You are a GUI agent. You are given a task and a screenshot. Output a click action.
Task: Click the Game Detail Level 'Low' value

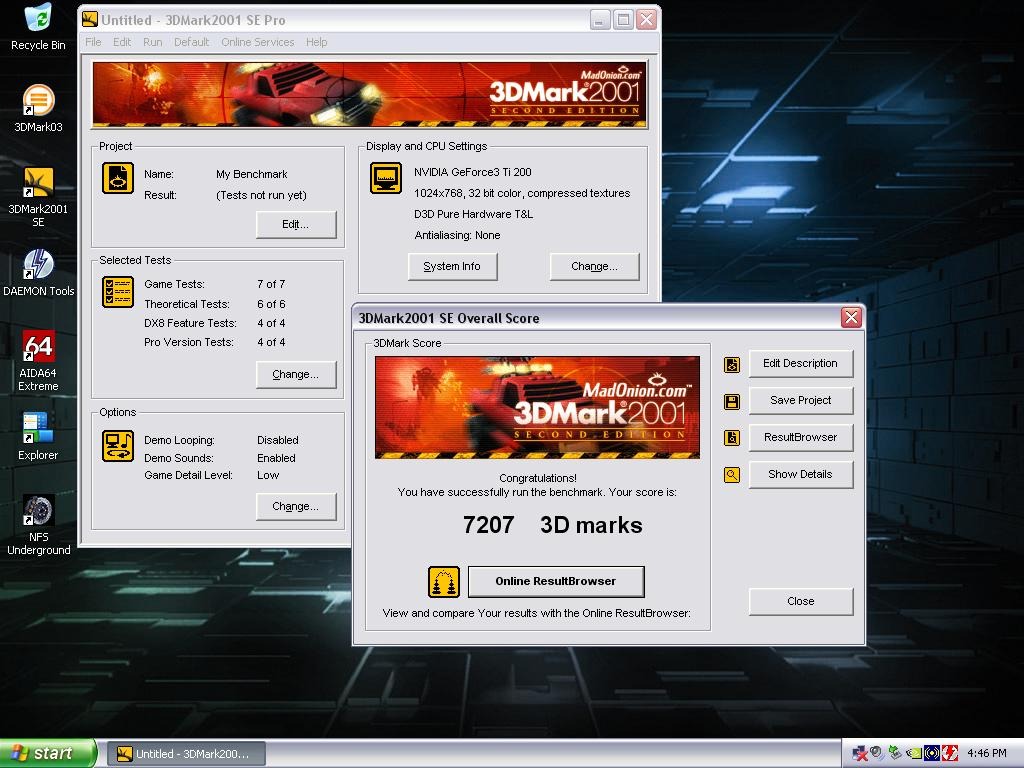[268, 475]
